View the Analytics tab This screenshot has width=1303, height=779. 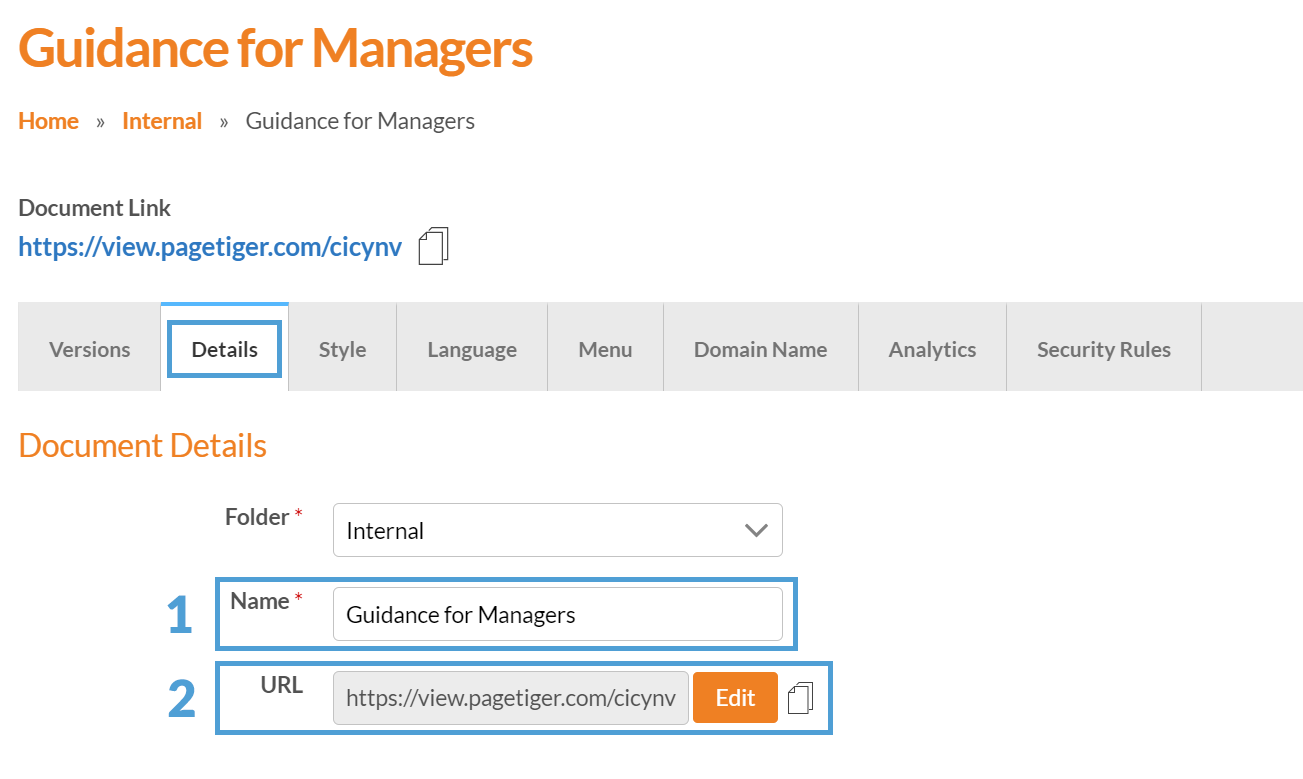(x=932, y=349)
